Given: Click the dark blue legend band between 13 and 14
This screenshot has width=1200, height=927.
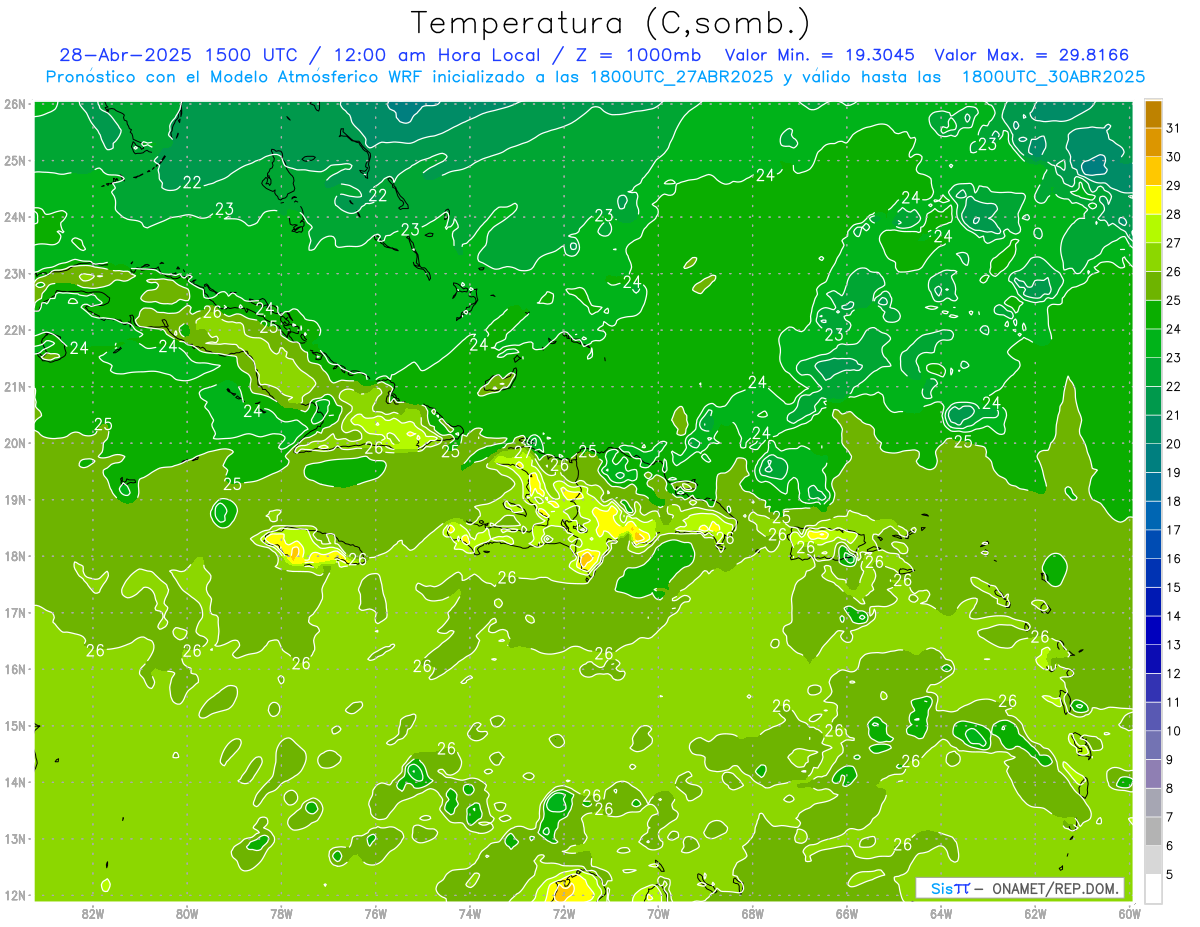Looking at the screenshot, I should click(1153, 630).
